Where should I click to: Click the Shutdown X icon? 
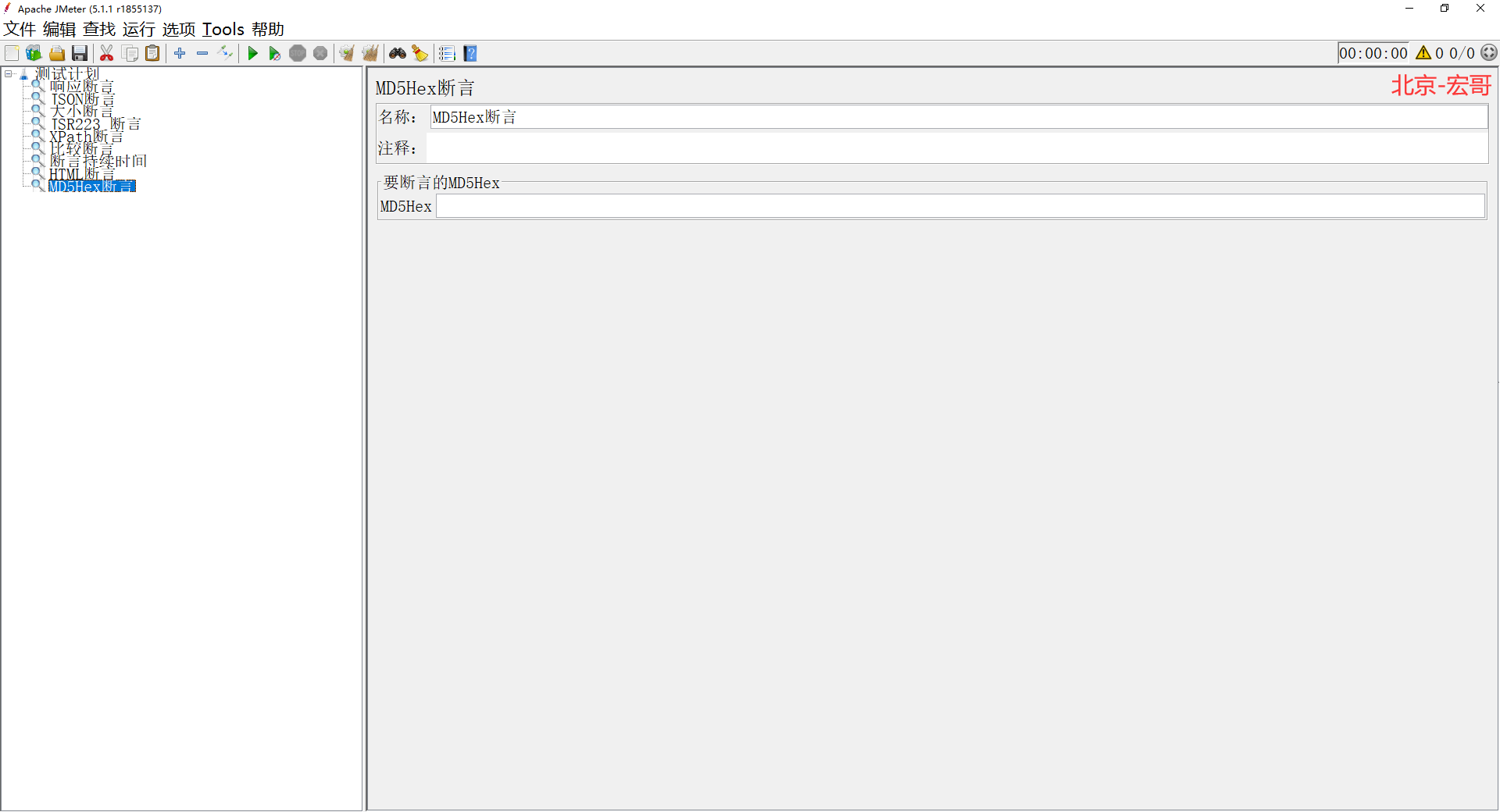320,53
